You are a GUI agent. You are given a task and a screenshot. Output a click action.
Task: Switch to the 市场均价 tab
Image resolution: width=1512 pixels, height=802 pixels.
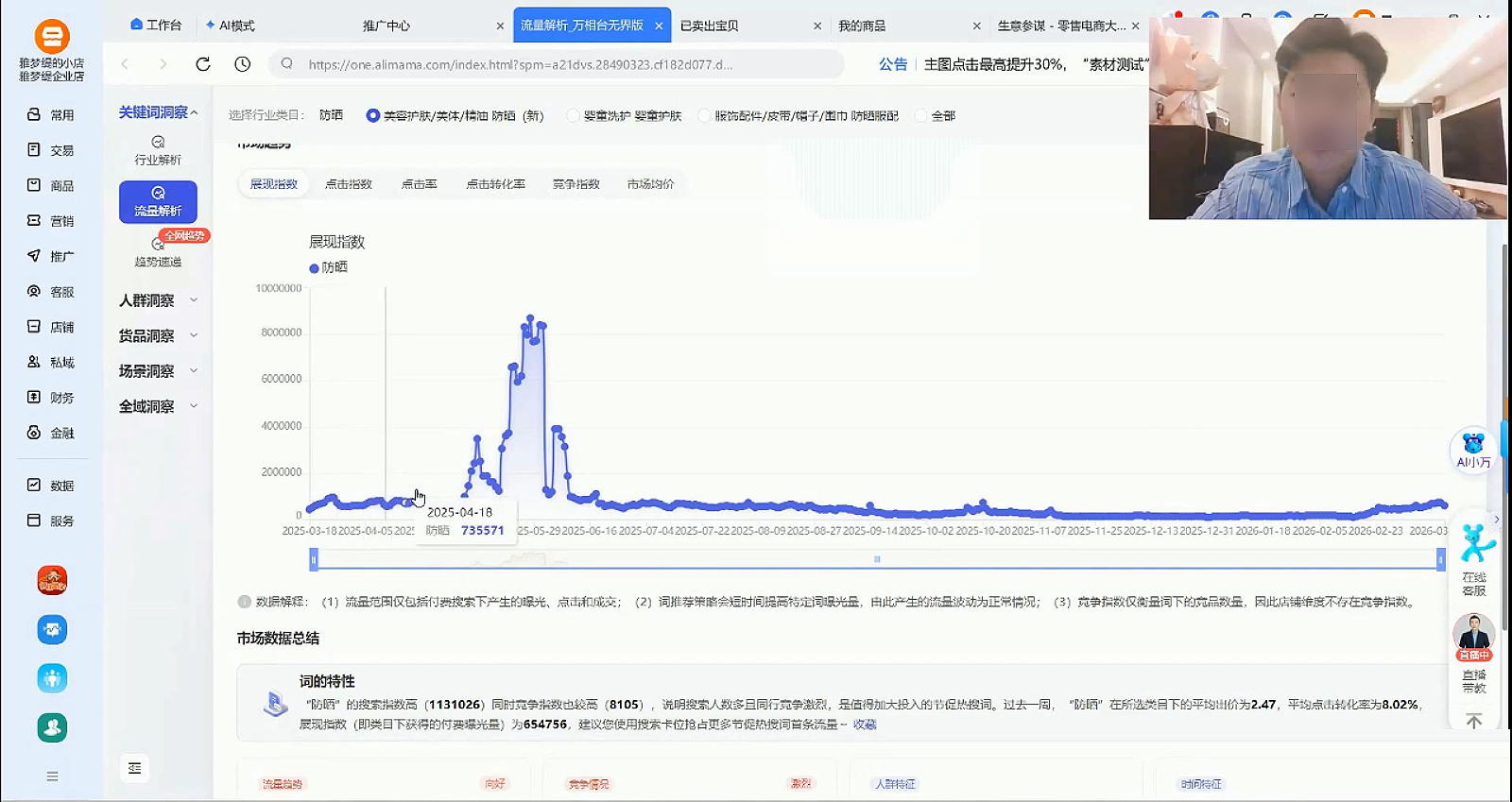pos(650,184)
